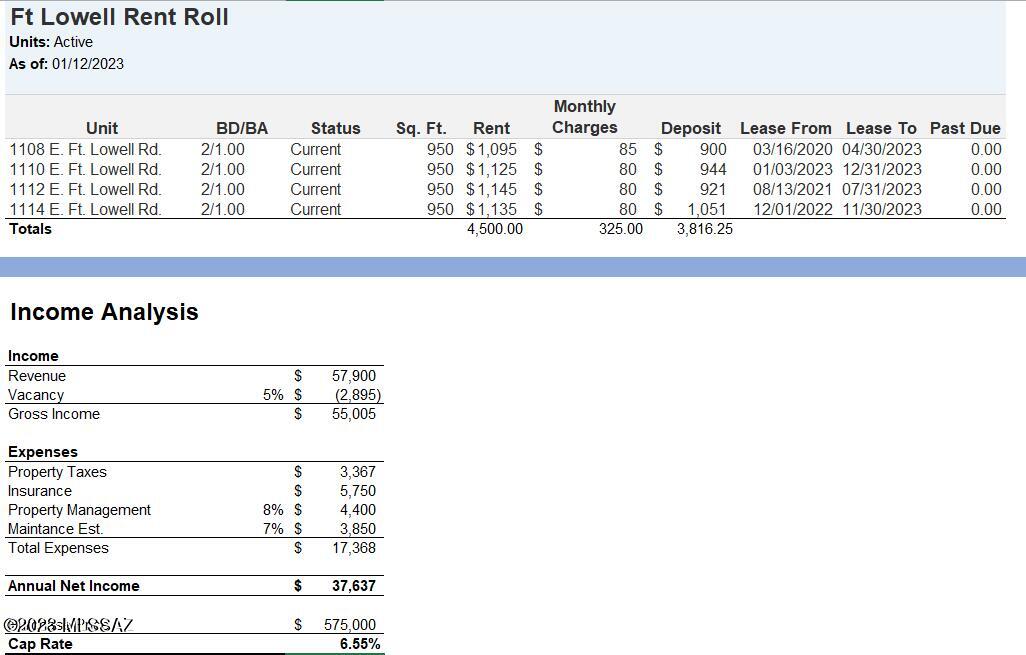
Task: Click the monthly charge '85'
Action: [x=628, y=150]
